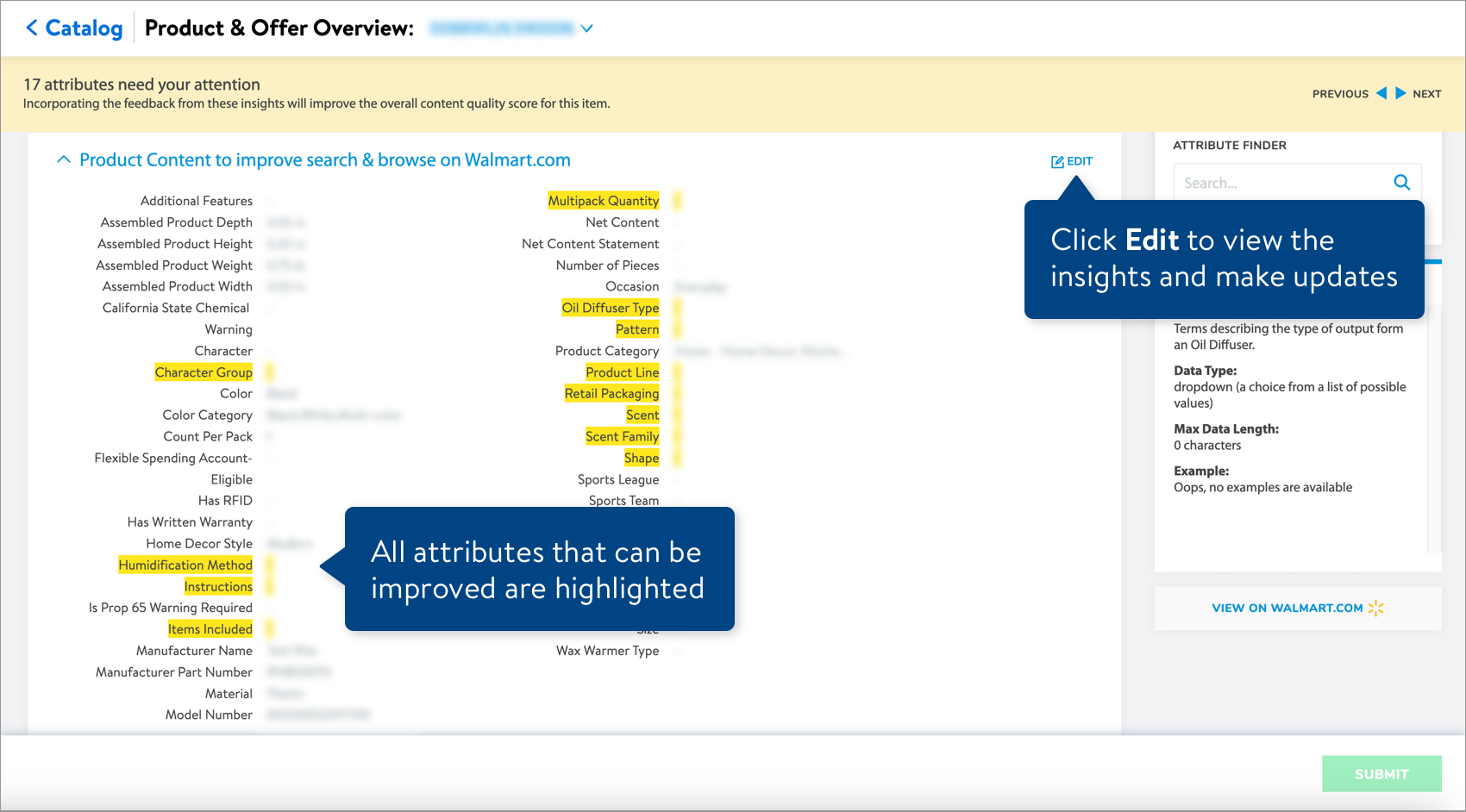Click the Occasion label
Image resolution: width=1466 pixels, height=812 pixels.
632,286
